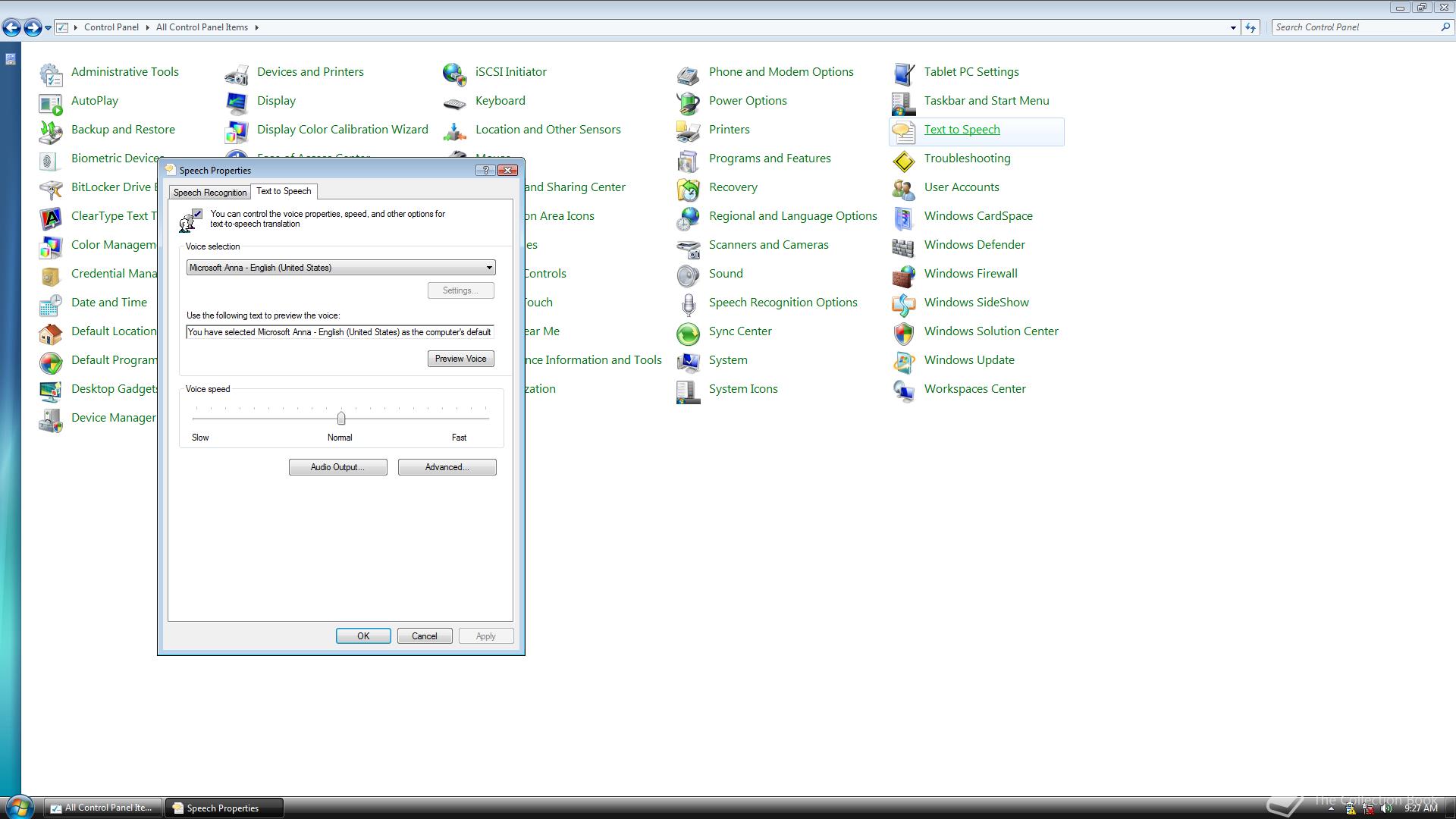Open the Windows Firewall icon
The image size is (1456, 819).
[x=904, y=276]
